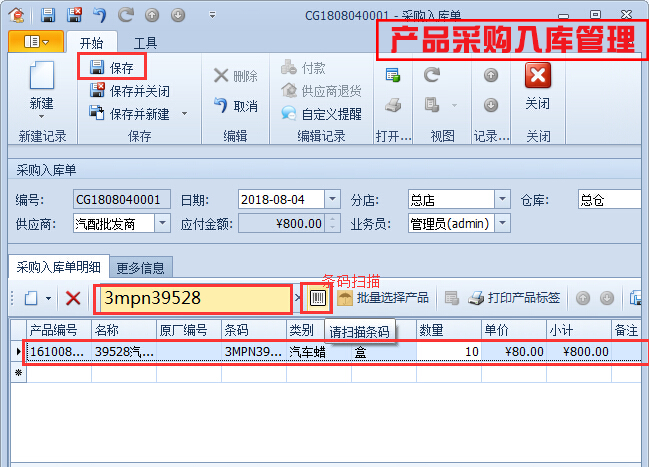
Task: Click the Save (保存) button
Action: click(x=112, y=68)
